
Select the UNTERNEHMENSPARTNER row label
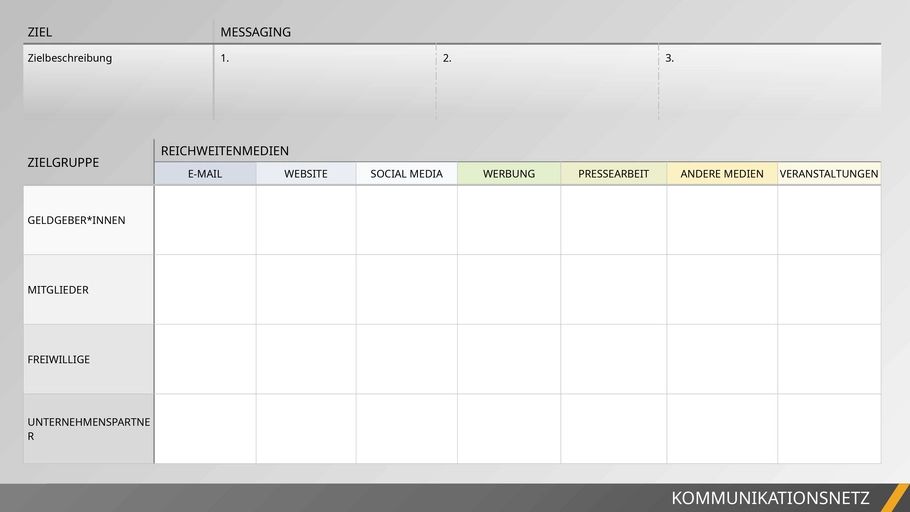click(88, 429)
